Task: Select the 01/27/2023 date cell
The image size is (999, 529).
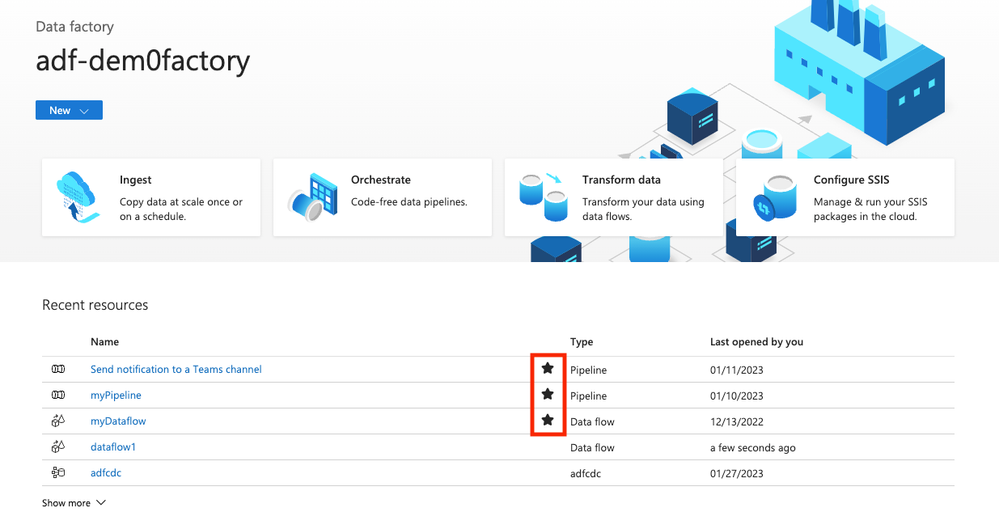Action: pos(737,474)
